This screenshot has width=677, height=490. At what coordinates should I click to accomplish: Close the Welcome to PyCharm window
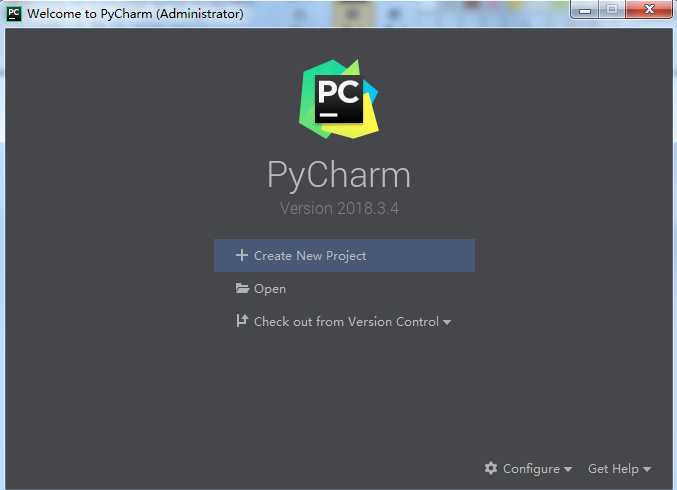[649, 9]
